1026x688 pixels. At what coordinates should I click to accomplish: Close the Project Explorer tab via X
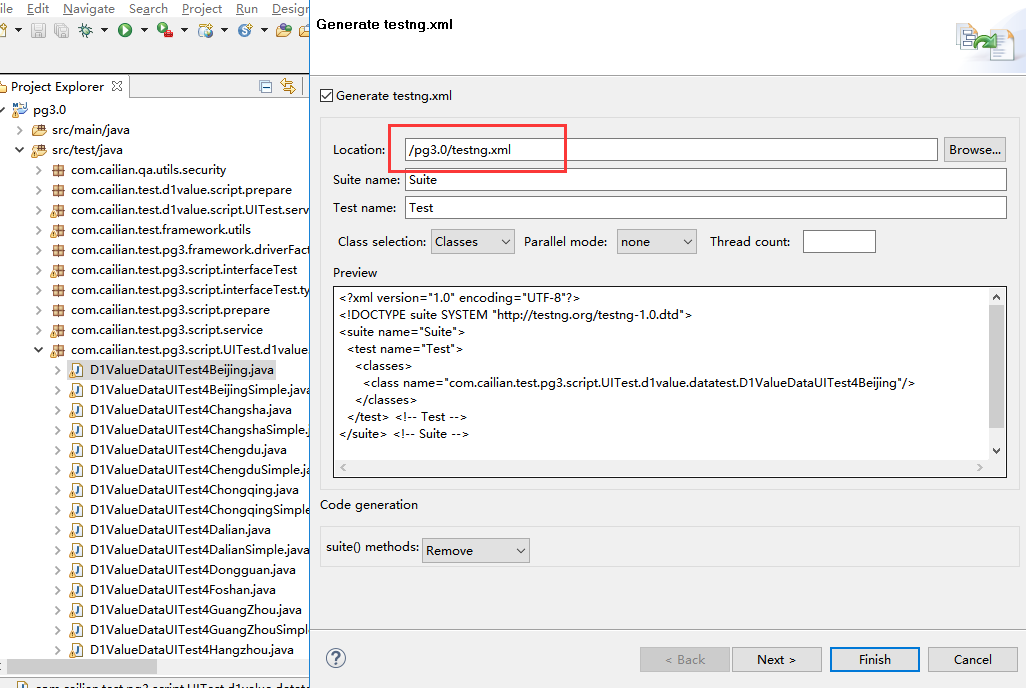coord(117,86)
